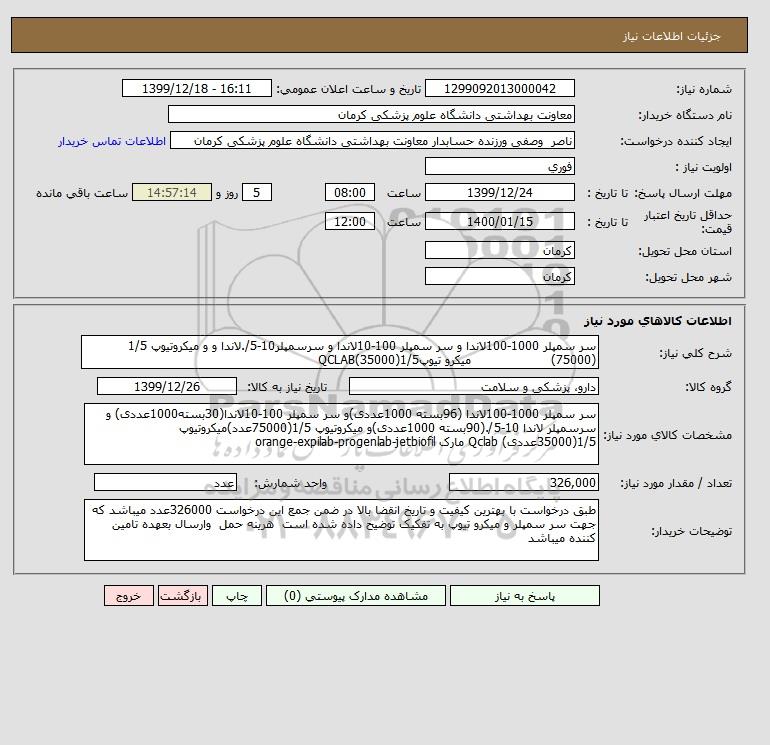The image size is (770, 745).
Task: Click the request creator name field
Action: tap(372, 140)
